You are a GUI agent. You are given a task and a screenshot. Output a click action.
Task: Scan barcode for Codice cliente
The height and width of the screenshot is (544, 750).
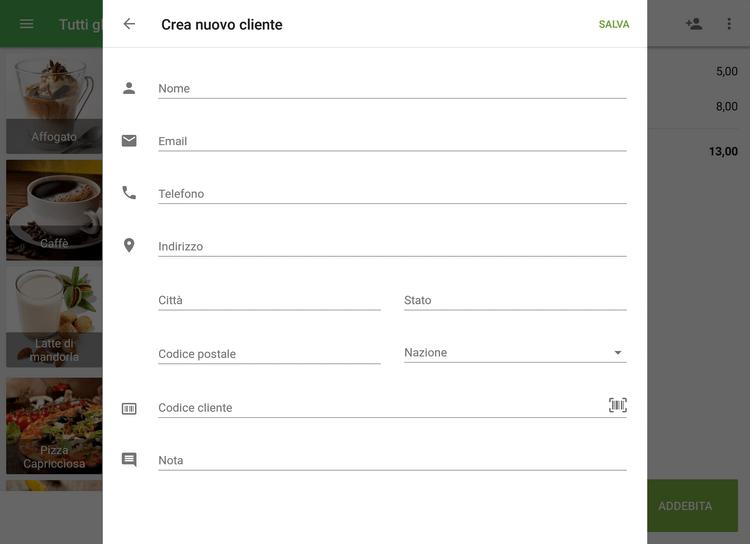pyautogui.click(x=617, y=405)
